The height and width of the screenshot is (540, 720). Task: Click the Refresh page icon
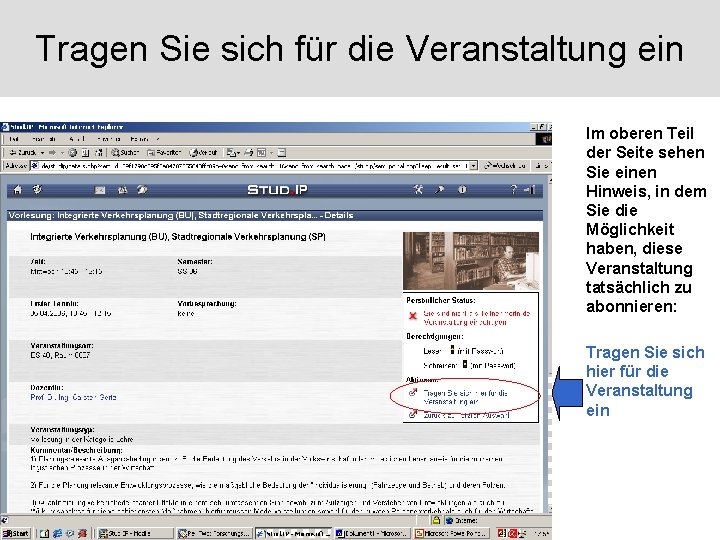coord(85,152)
